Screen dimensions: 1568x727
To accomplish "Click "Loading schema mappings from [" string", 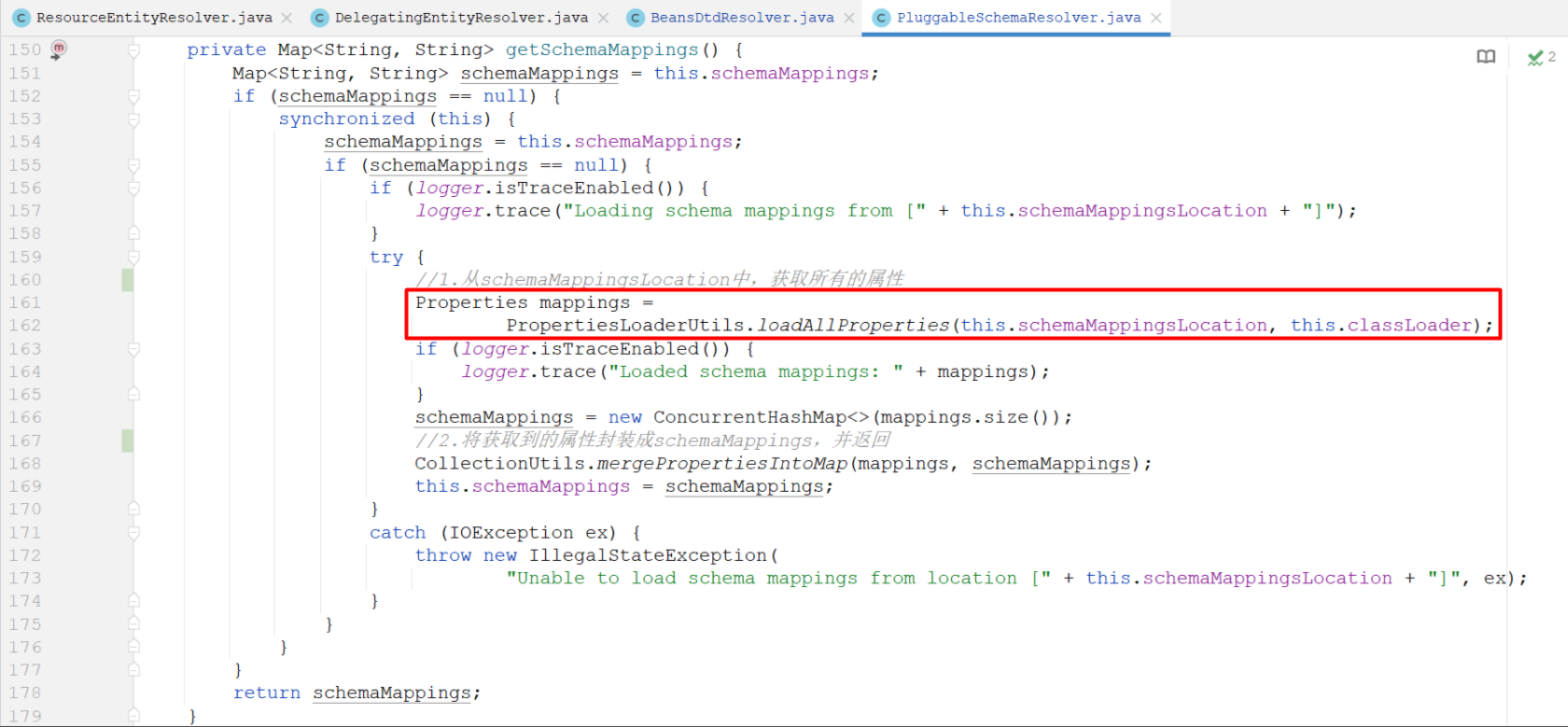I will 745,211.
